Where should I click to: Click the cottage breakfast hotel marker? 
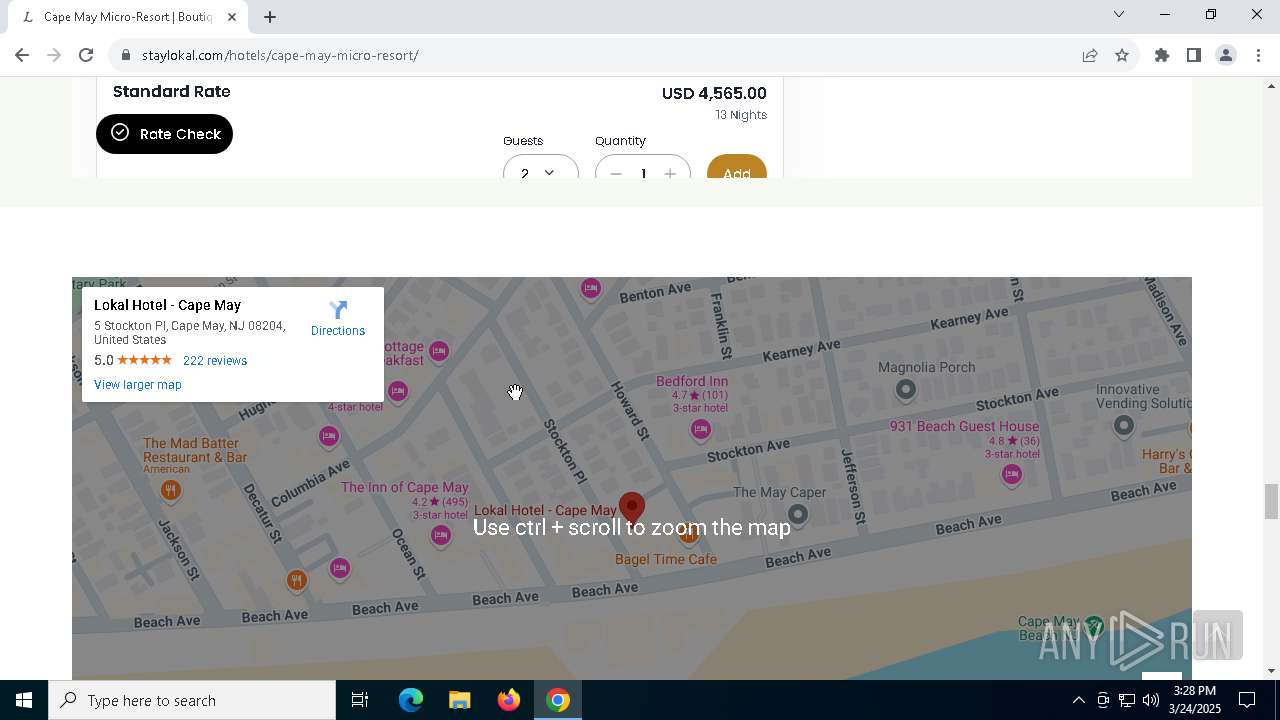pyautogui.click(x=439, y=351)
